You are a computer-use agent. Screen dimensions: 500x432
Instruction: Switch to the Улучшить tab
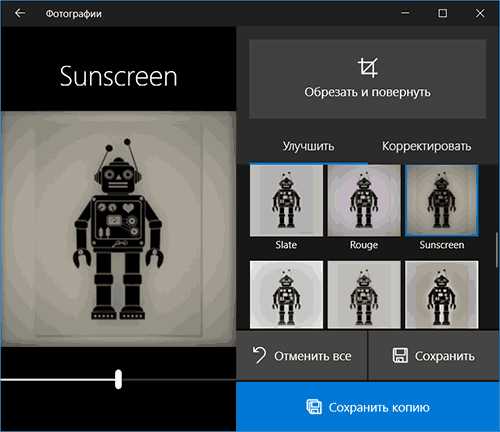click(x=308, y=146)
